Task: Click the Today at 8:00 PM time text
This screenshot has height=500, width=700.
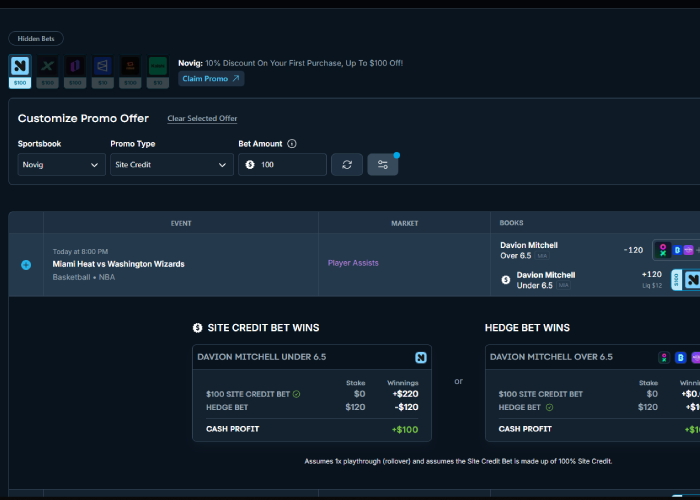Action: pyautogui.click(x=80, y=252)
